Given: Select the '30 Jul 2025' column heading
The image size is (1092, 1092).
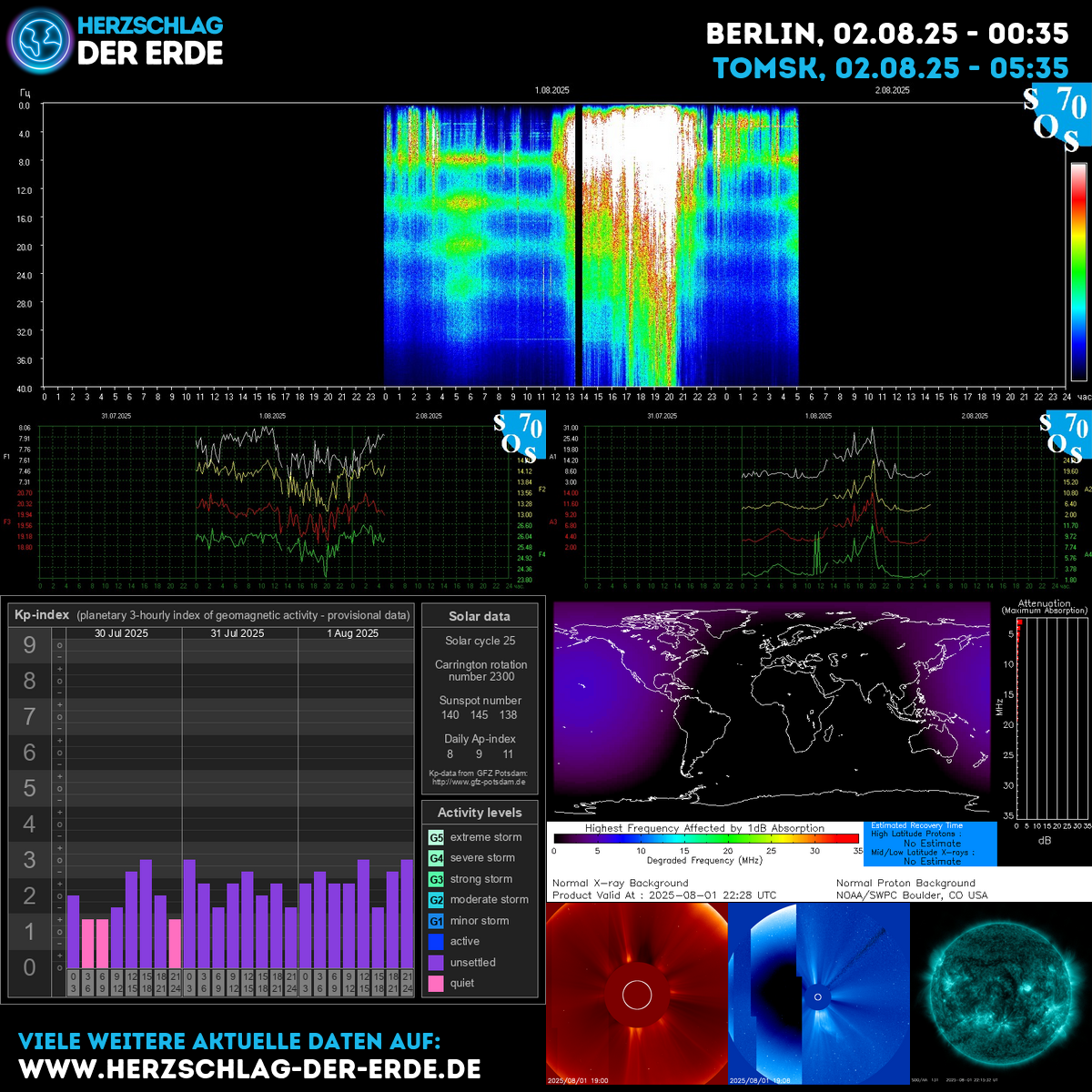Looking at the screenshot, I should click(122, 633).
